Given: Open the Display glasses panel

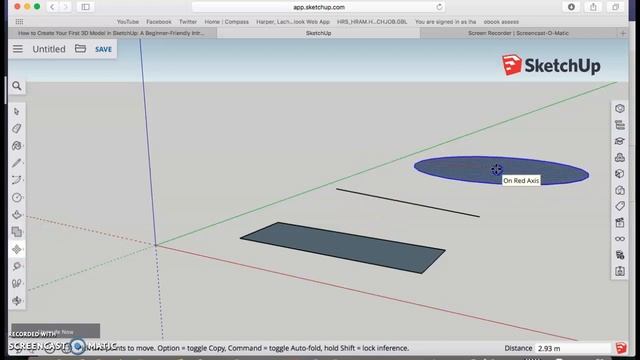Looking at the screenshot, I should [620, 239].
